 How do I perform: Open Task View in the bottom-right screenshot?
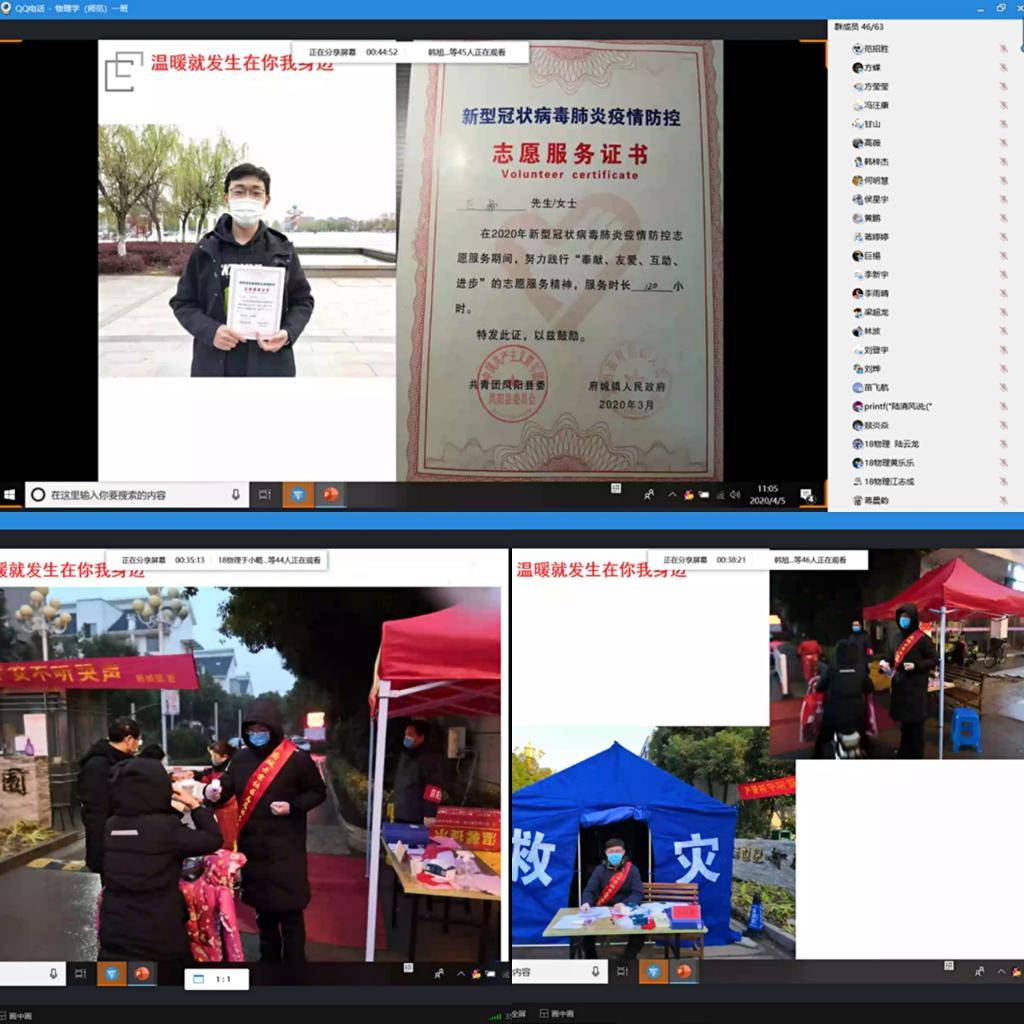point(623,972)
